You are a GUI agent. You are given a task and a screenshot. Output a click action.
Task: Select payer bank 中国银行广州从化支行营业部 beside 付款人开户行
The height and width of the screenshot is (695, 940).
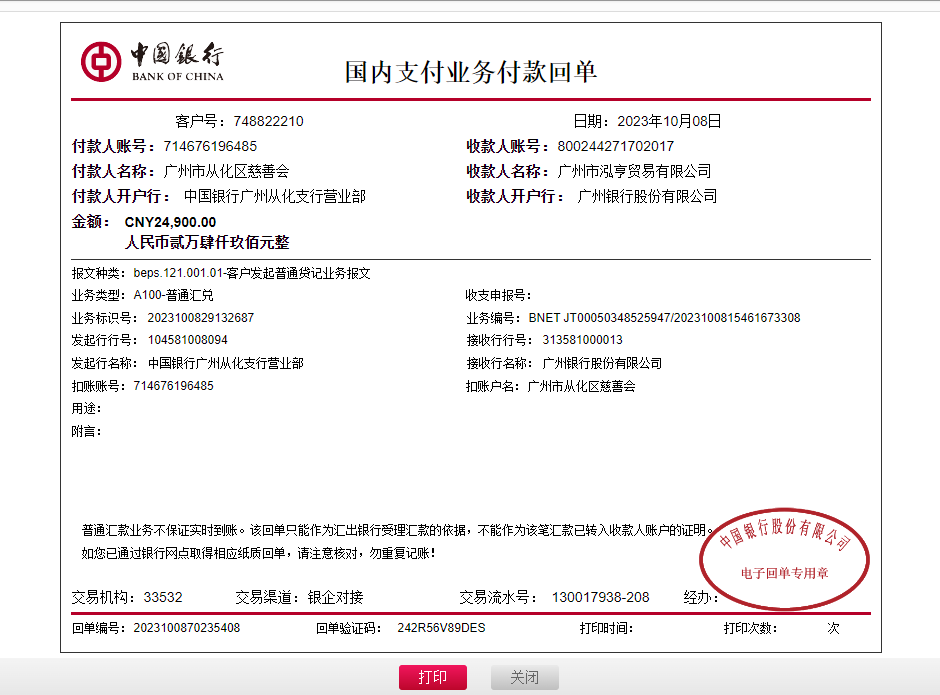point(275,197)
